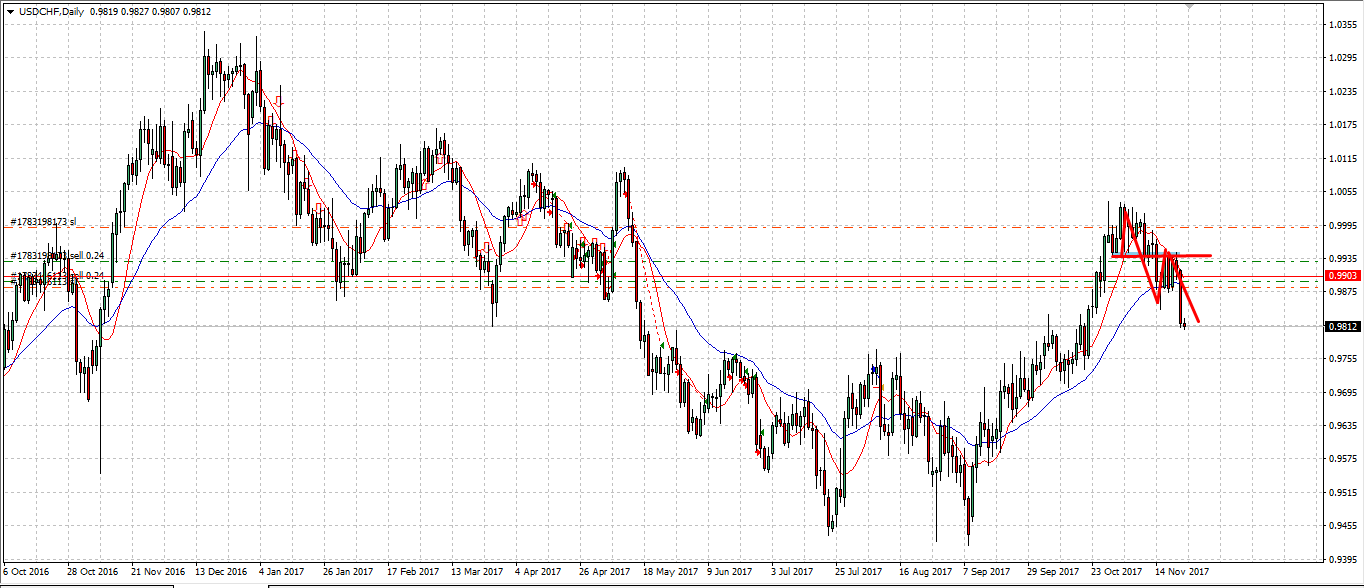Click the 1.0175 price scale label

1343,125
